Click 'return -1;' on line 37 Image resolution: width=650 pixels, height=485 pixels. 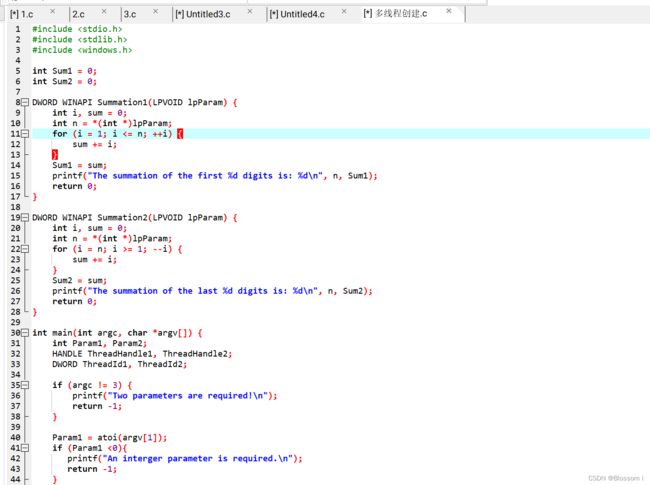click(x=97, y=406)
